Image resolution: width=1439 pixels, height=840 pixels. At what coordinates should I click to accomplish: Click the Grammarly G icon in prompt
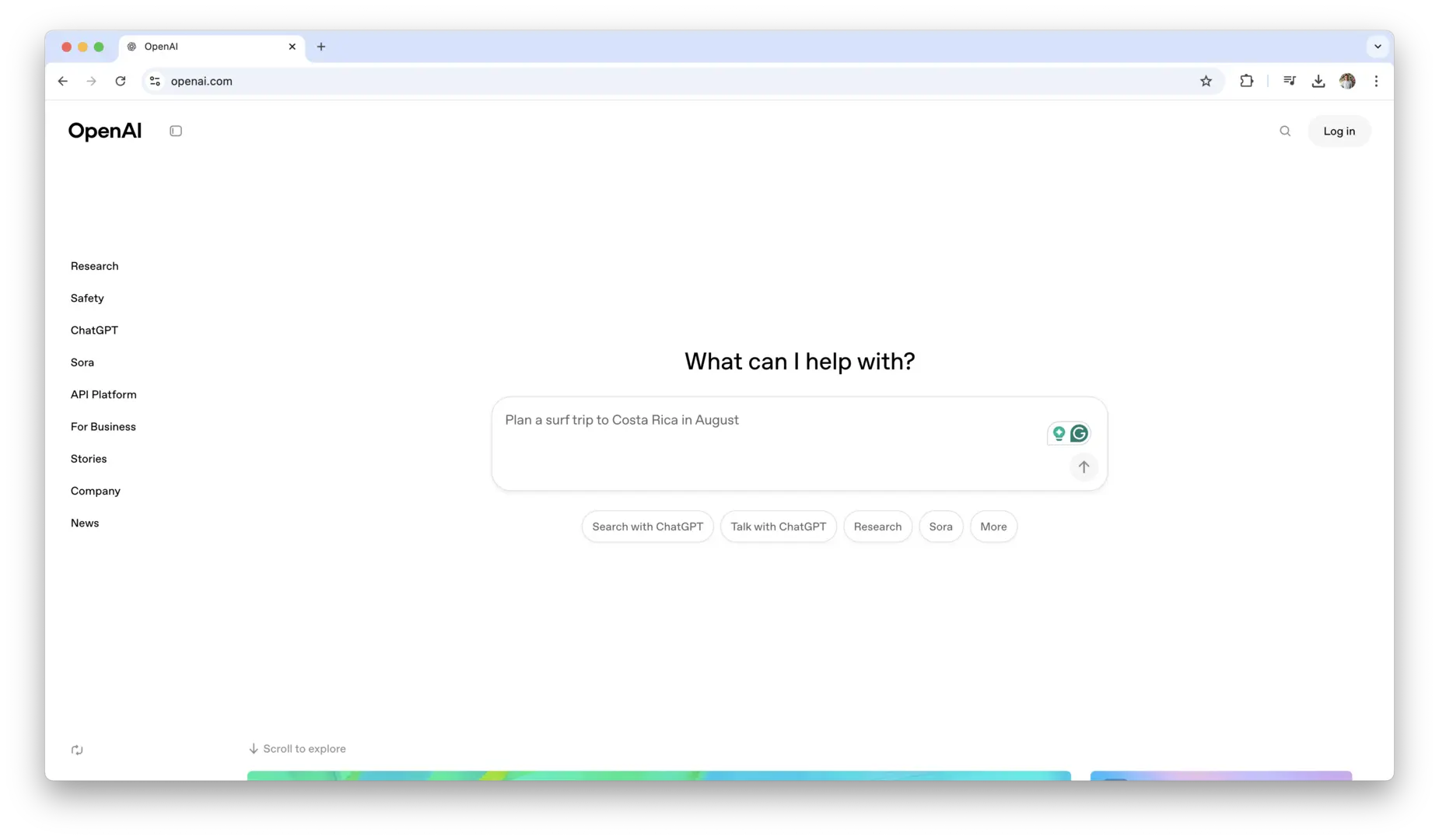pyautogui.click(x=1079, y=433)
